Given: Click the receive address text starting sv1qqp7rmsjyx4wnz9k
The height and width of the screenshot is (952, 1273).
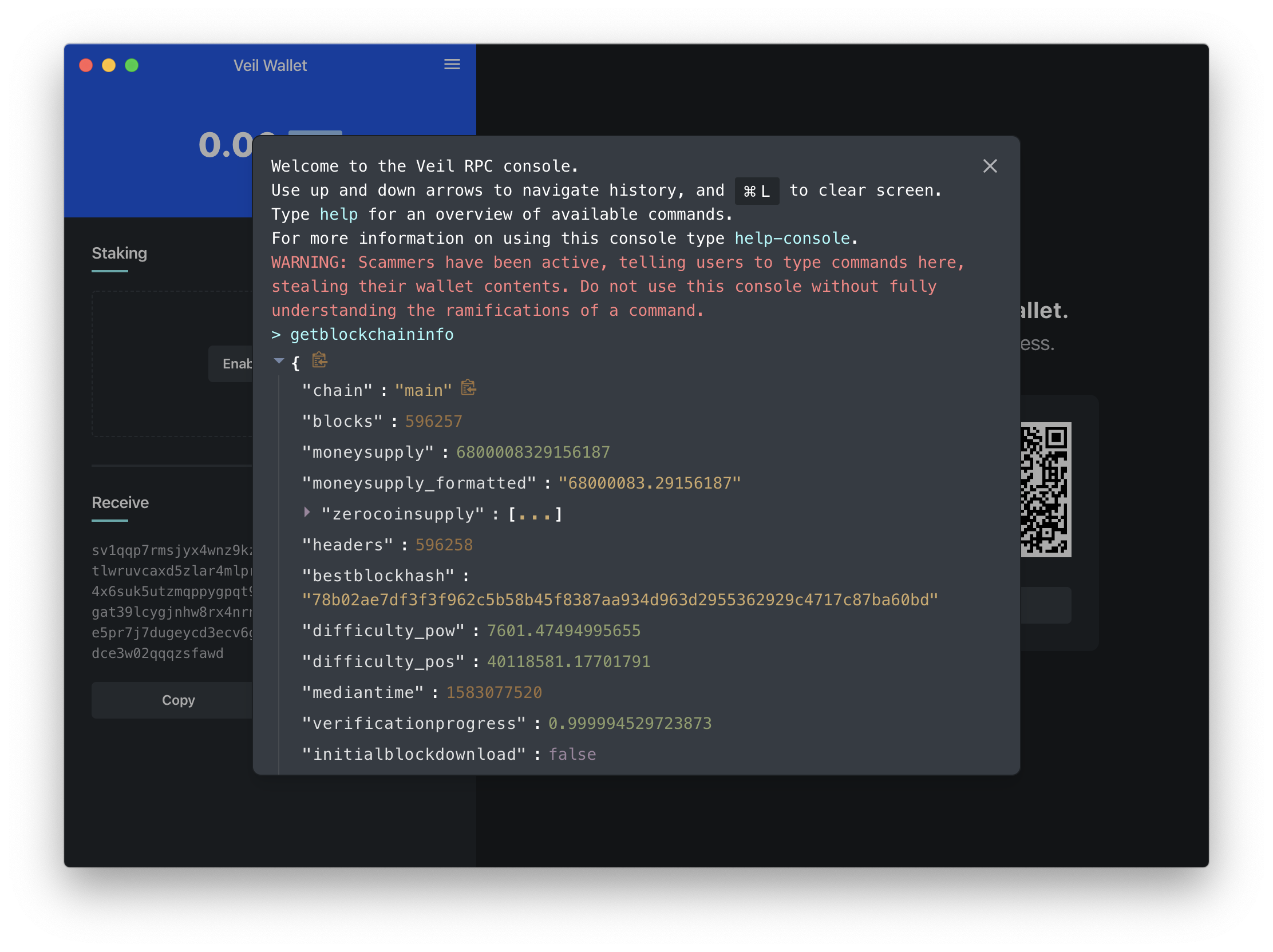Looking at the screenshot, I should [x=172, y=602].
